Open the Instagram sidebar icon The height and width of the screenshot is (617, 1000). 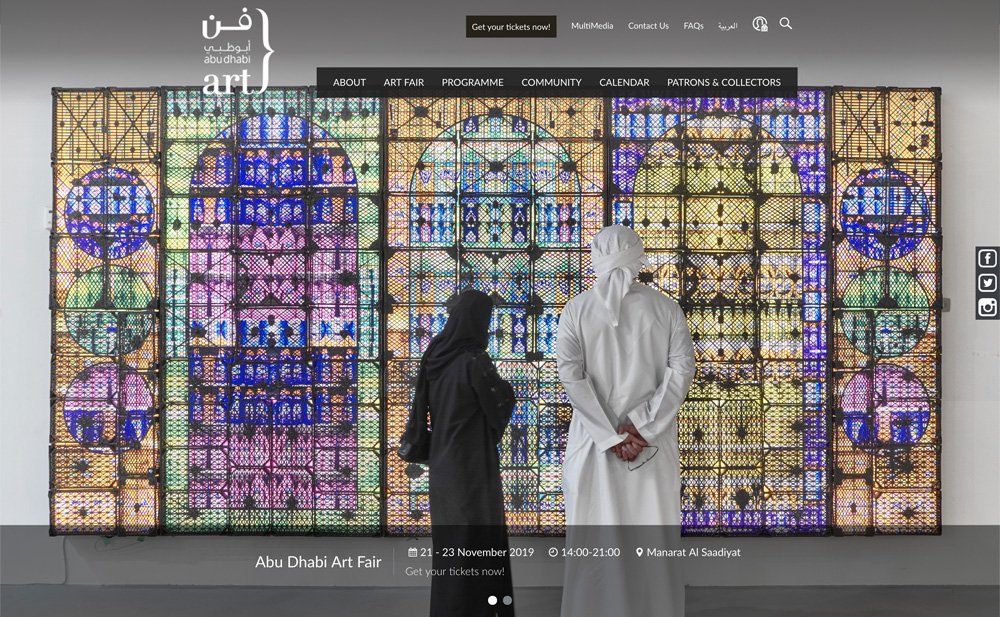coord(987,308)
